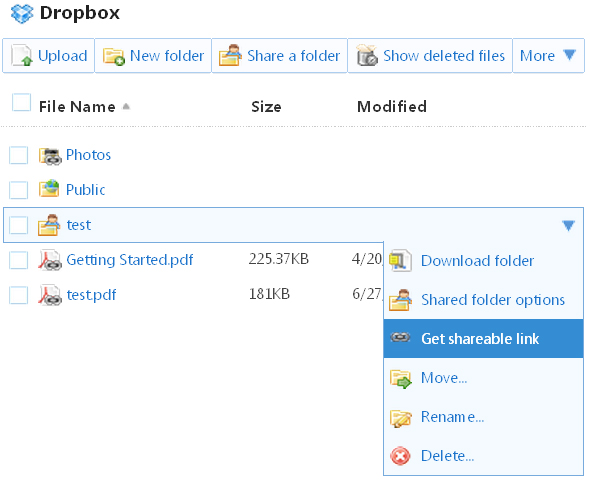Check the test folder checkbox

click(19, 225)
